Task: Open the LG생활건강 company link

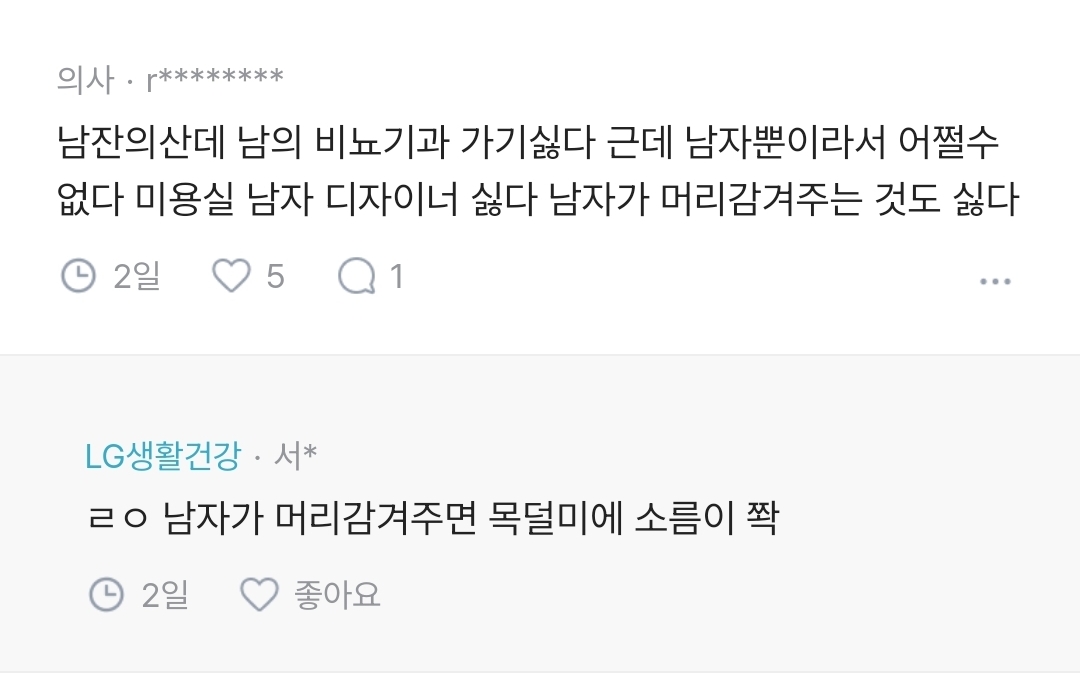Action: point(162,456)
